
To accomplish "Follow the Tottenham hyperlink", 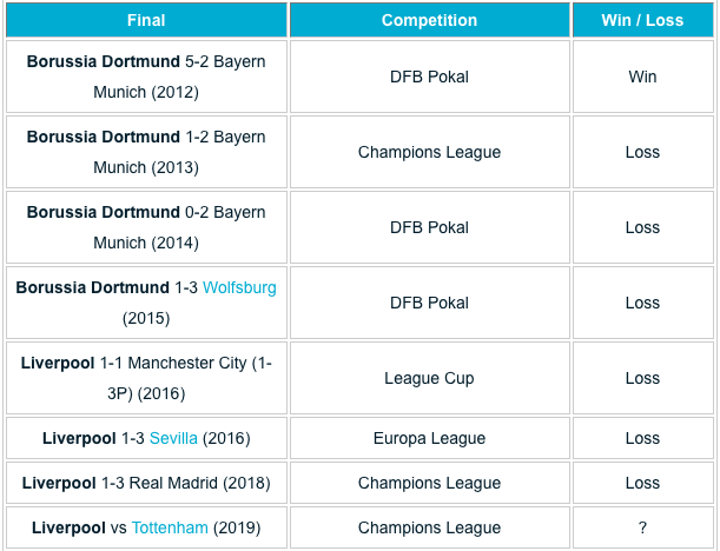I will coord(169,528).
